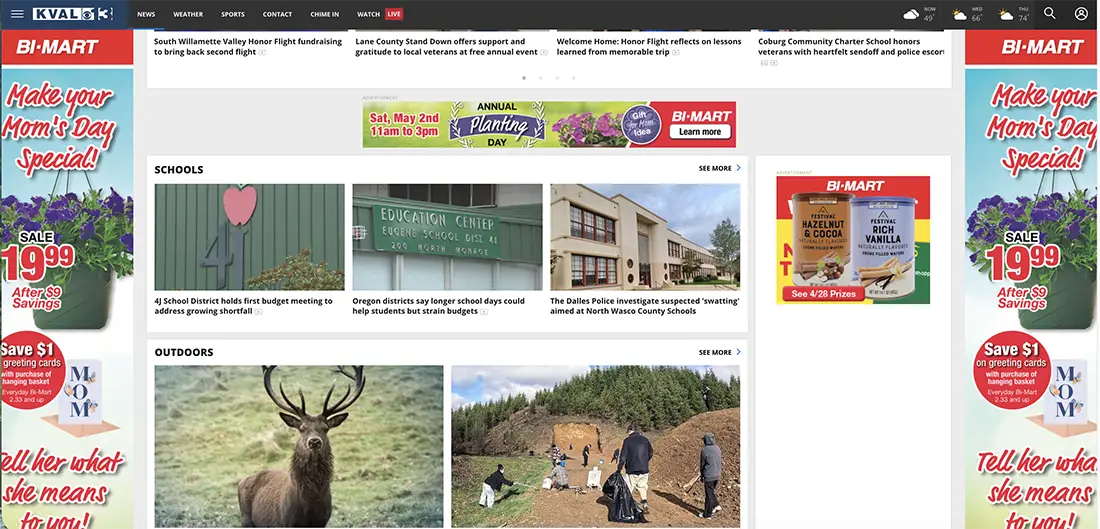Open Coburg Community Charter School headline
Screen dimensions: 1100x529
click(851, 46)
